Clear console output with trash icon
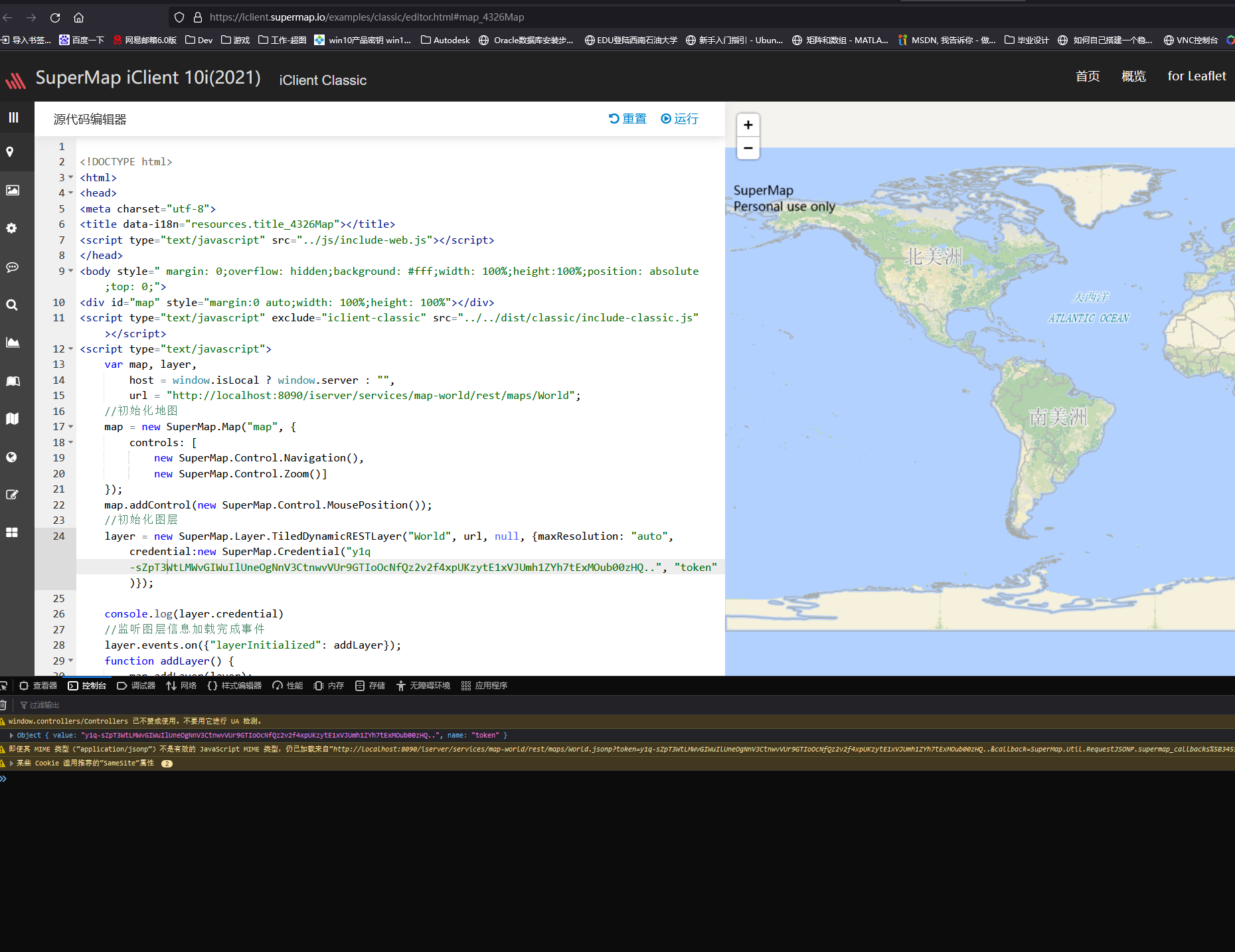Screen dimensions: 1235x952 pos(3,705)
